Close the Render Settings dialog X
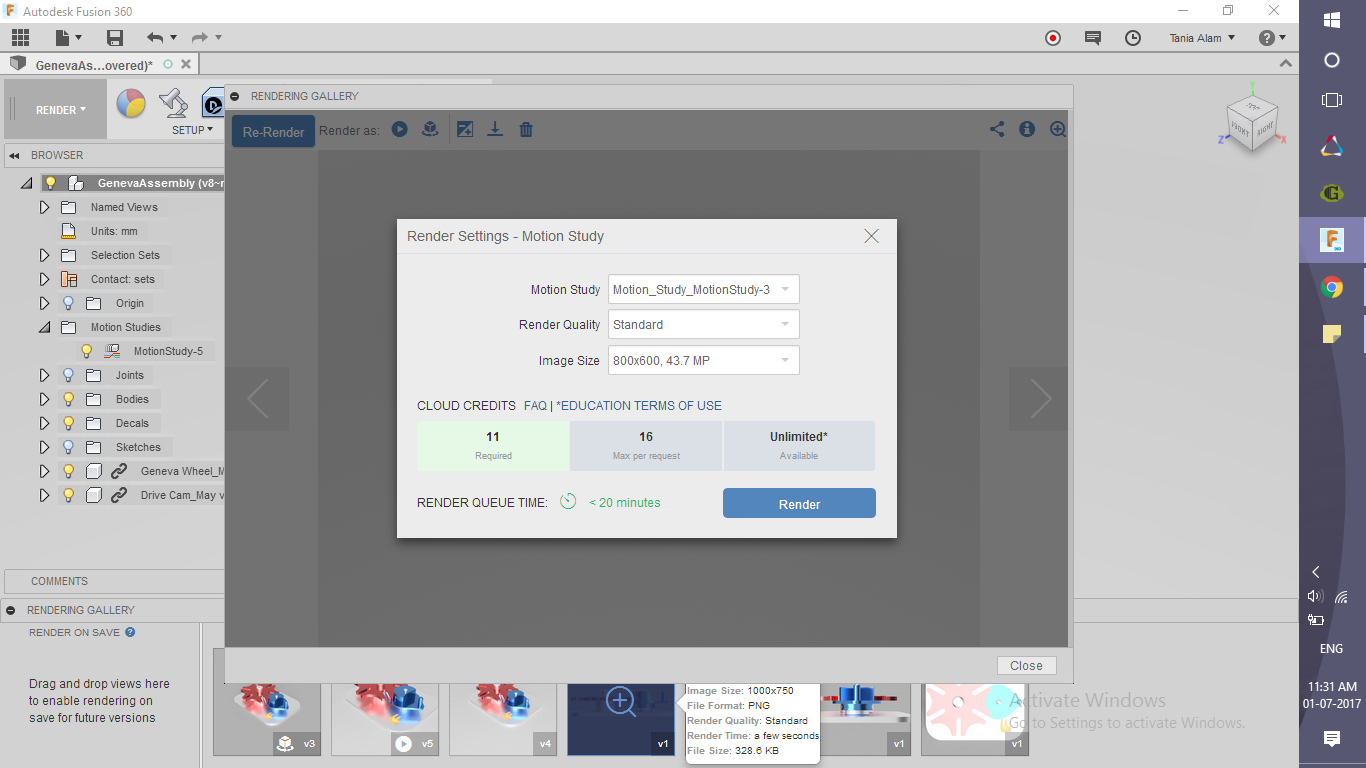This screenshot has height=768, width=1366. (x=871, y=236)
